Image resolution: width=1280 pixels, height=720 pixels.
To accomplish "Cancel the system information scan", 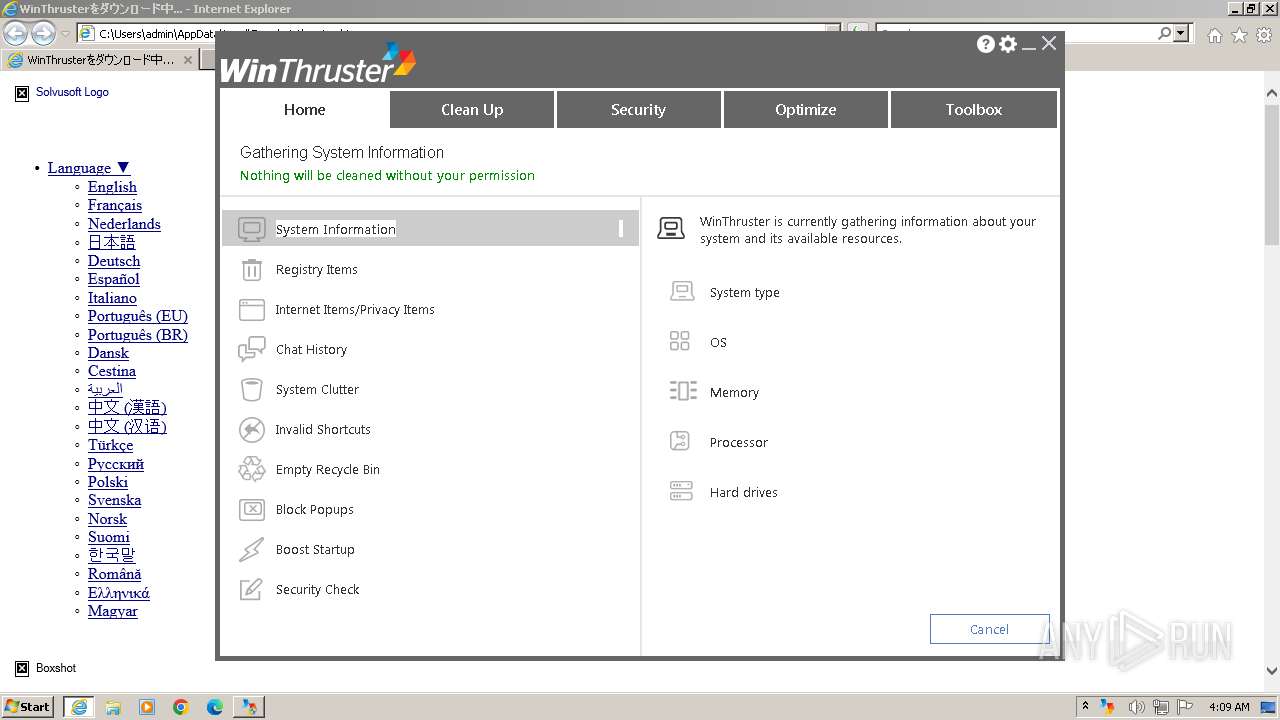I will point(989,629).
